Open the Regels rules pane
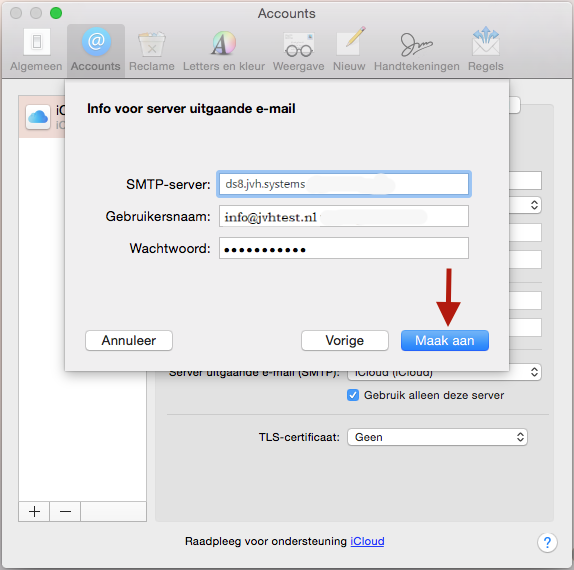The height and width of the screenshot is (570, 574). pos(486,50)
